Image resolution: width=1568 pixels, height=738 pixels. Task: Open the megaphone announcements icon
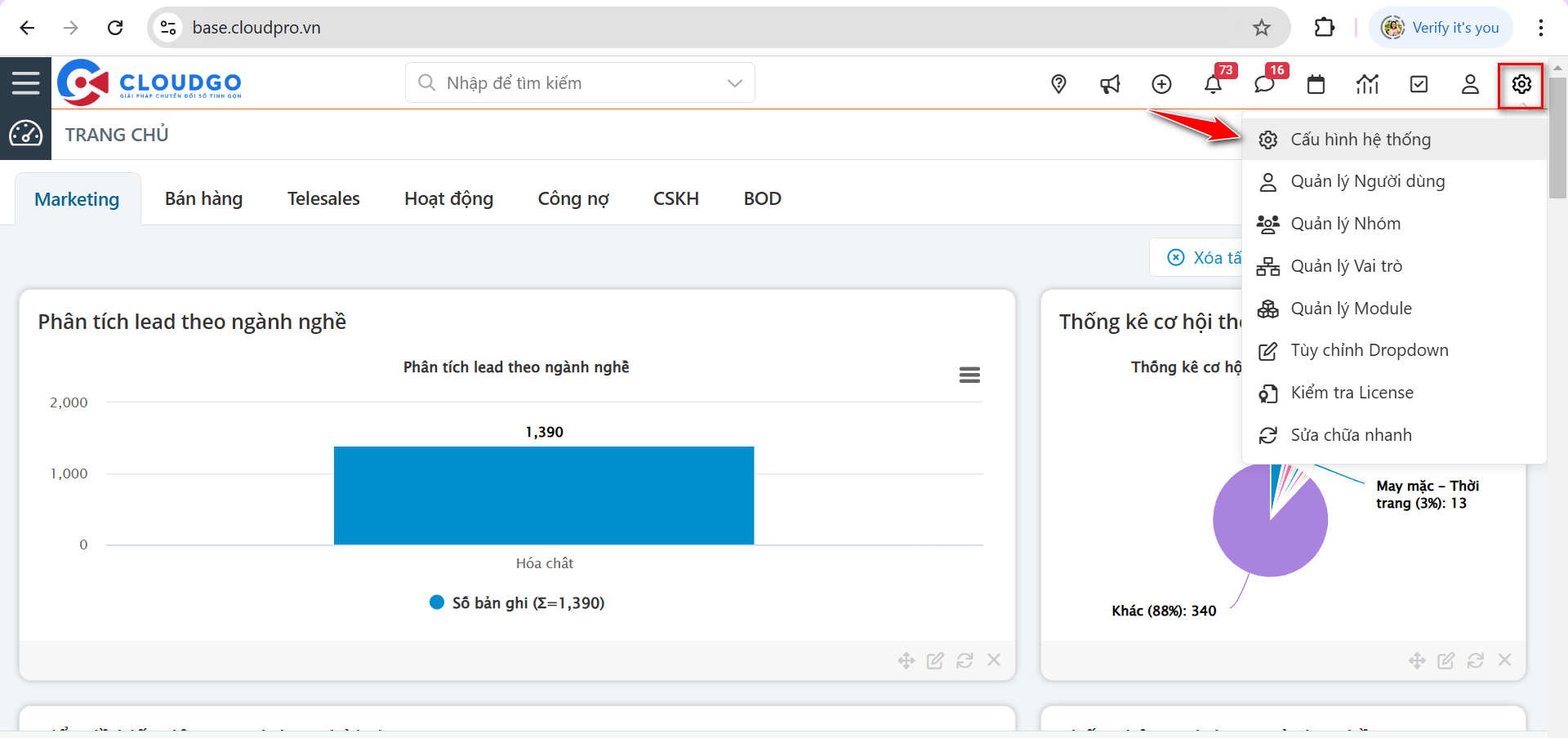coord(1110,84)
